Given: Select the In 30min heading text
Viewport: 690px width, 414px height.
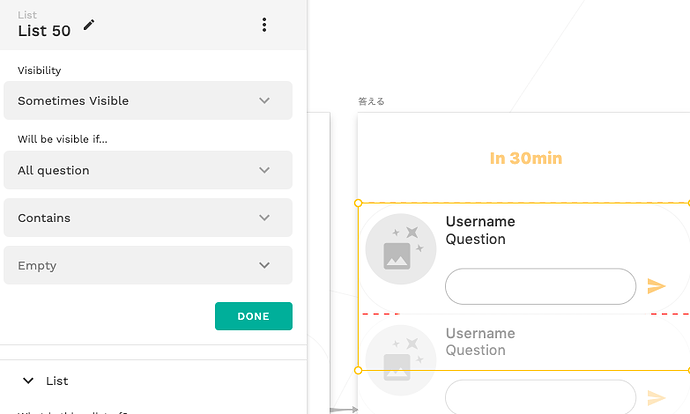Looking at the screenshot, I should 526,158.
